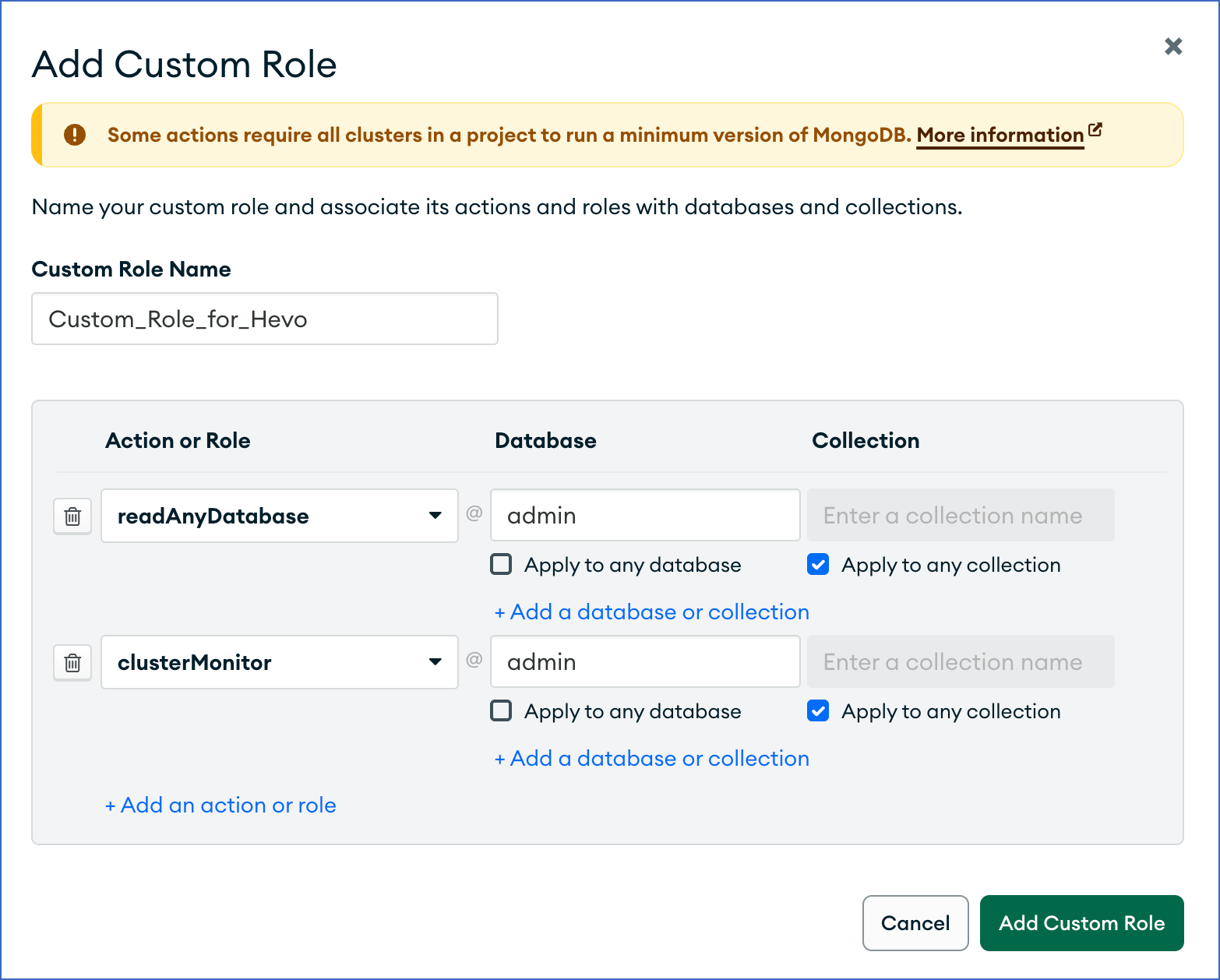1220x980 pixels.
Task: Click the Add Custom Role dialog title
Action: [x=185, y=65]
